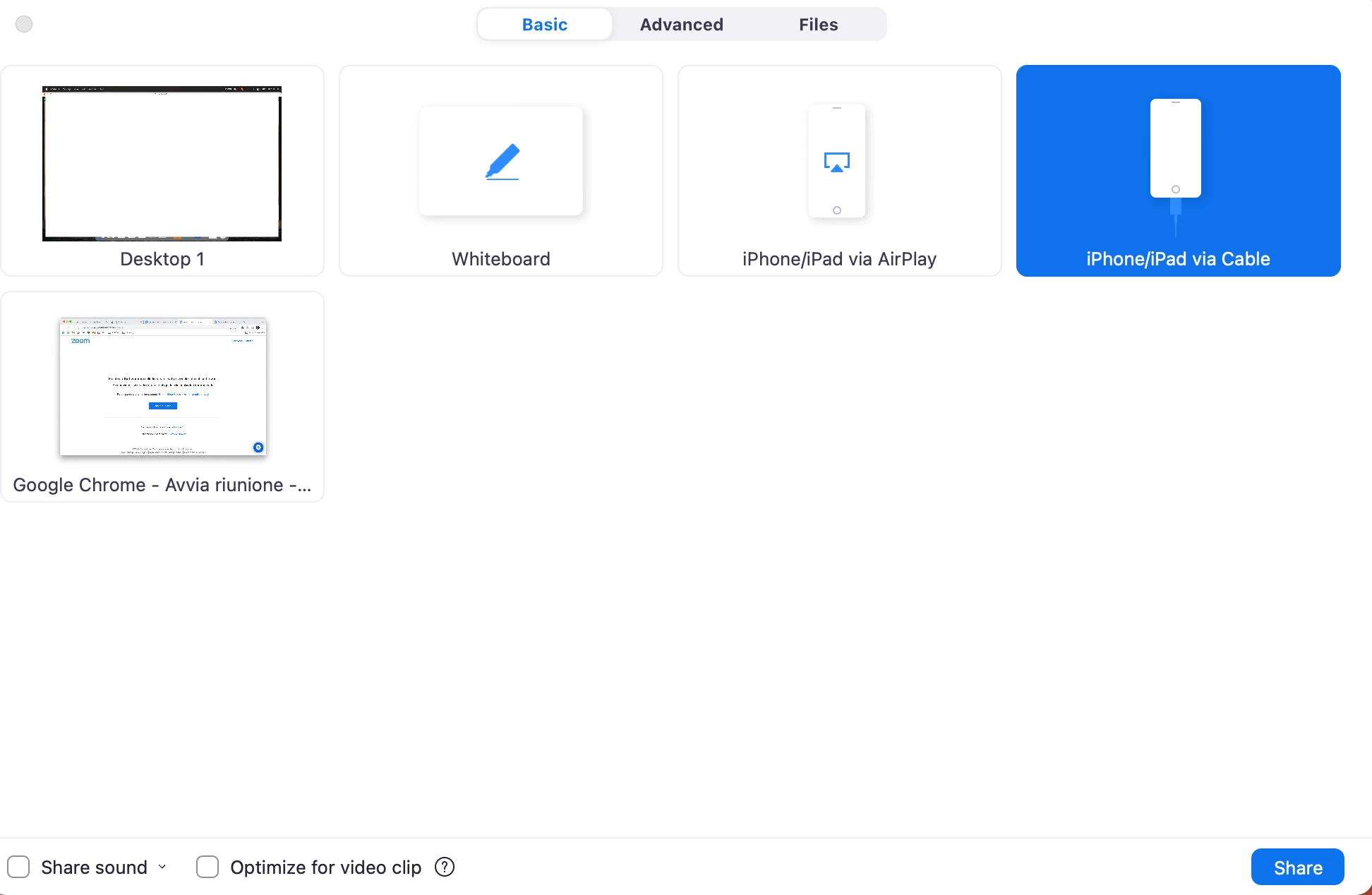Viewport: 1372px width, 895px height.
Task: Switch to the Advanced tab
Action: pos(681,25)
